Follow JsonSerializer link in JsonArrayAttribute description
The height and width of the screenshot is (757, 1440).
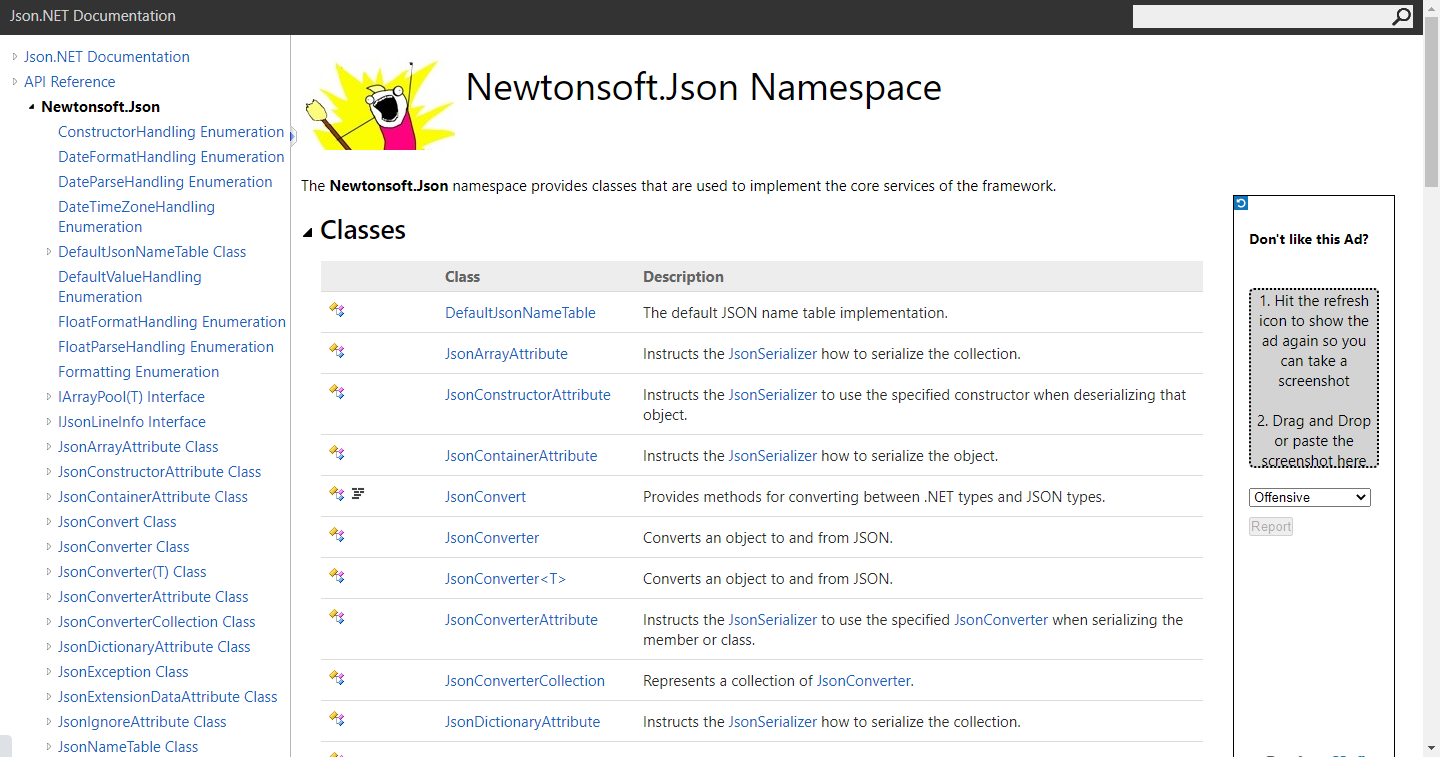pyautogui.click(x=773, y=354)
